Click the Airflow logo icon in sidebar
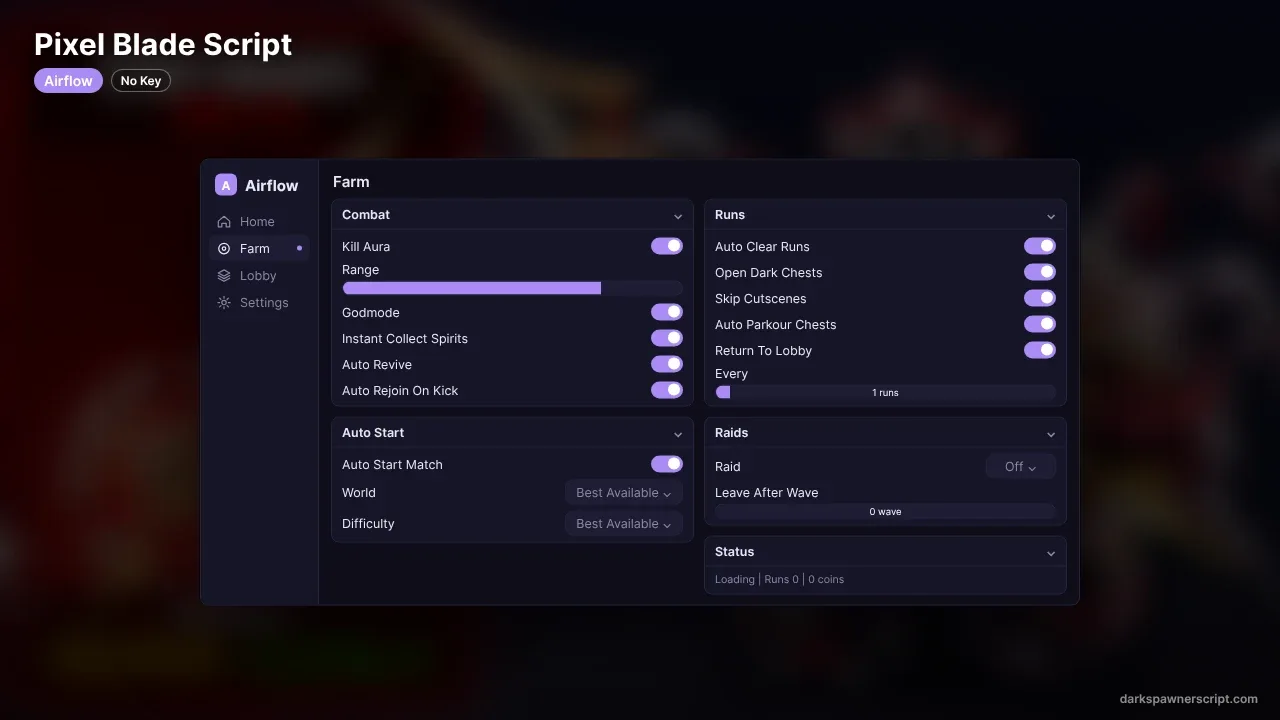The height and width of the screenshot is (720, 1280). [x=226, y=185]
